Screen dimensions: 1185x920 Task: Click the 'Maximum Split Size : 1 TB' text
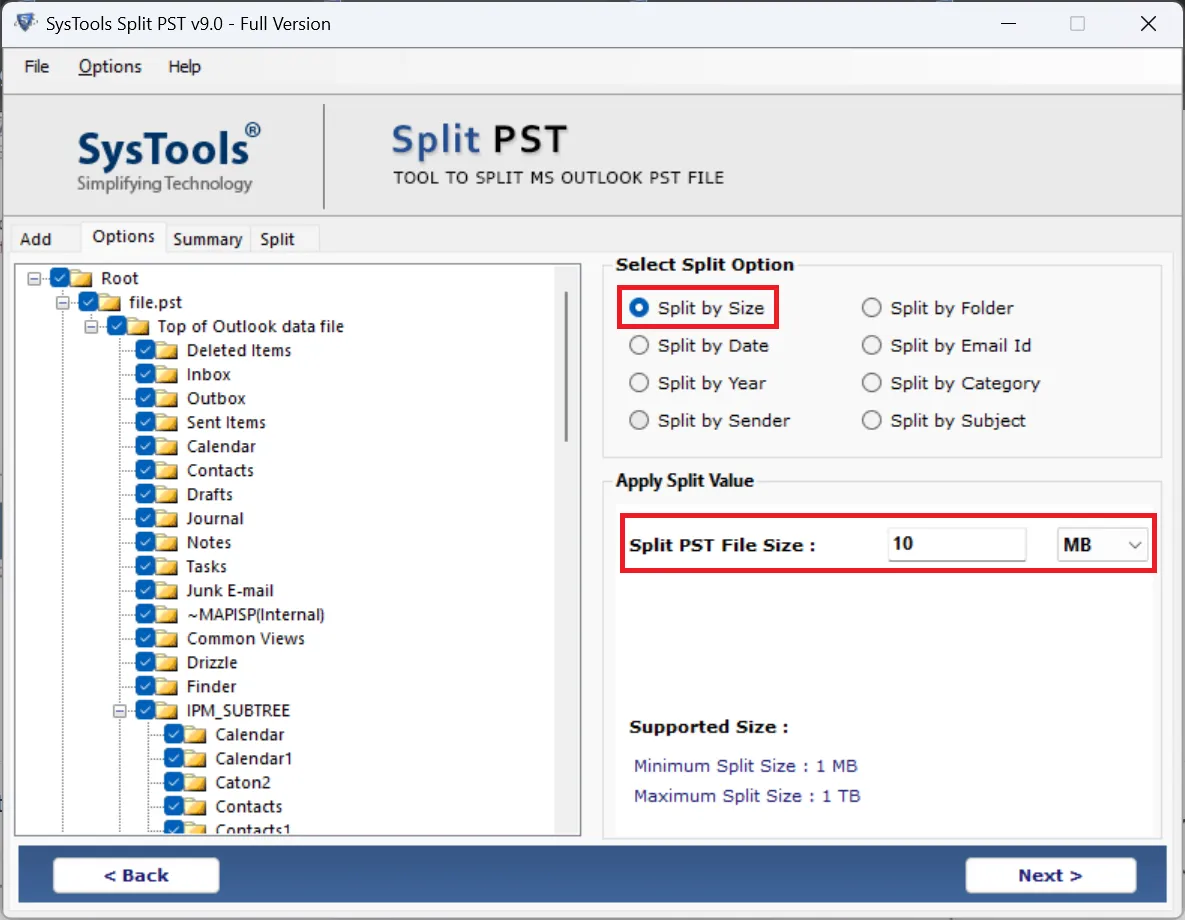(x=747, y=796)
